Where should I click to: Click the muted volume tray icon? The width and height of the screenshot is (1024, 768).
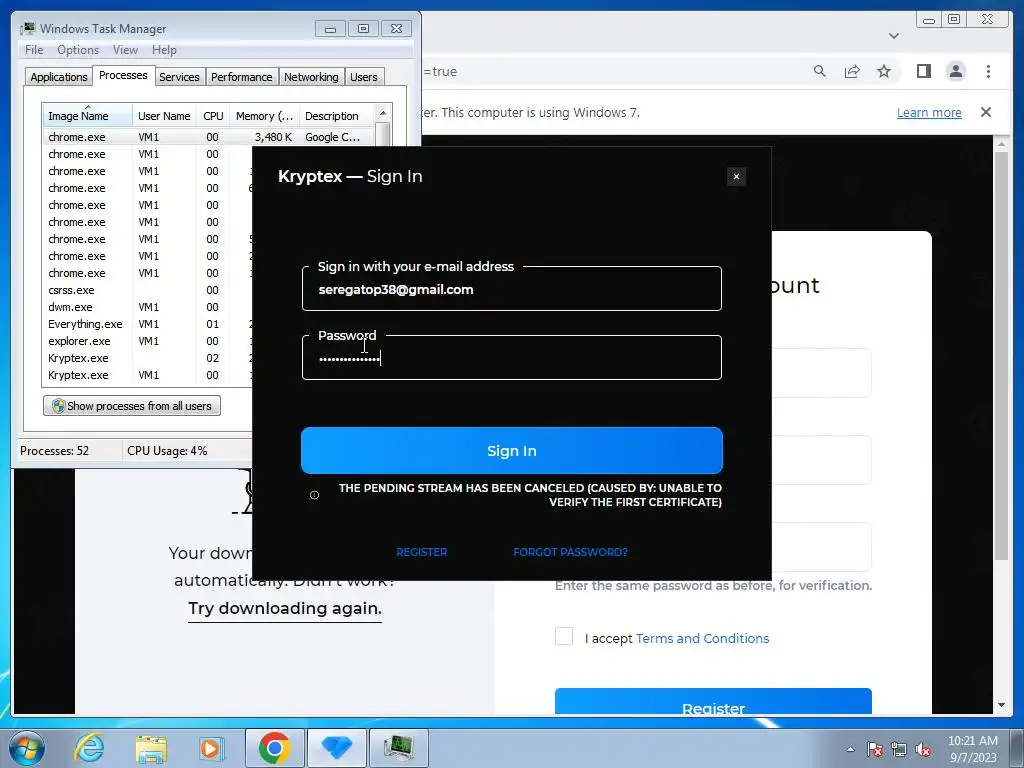pyautogui.click(x=923, y=749)
